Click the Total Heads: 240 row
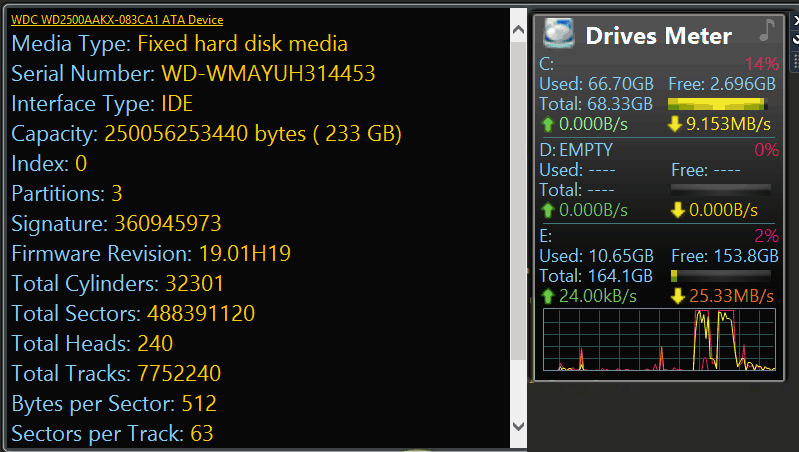Screen dimensions: 799x452 [92, 344]
